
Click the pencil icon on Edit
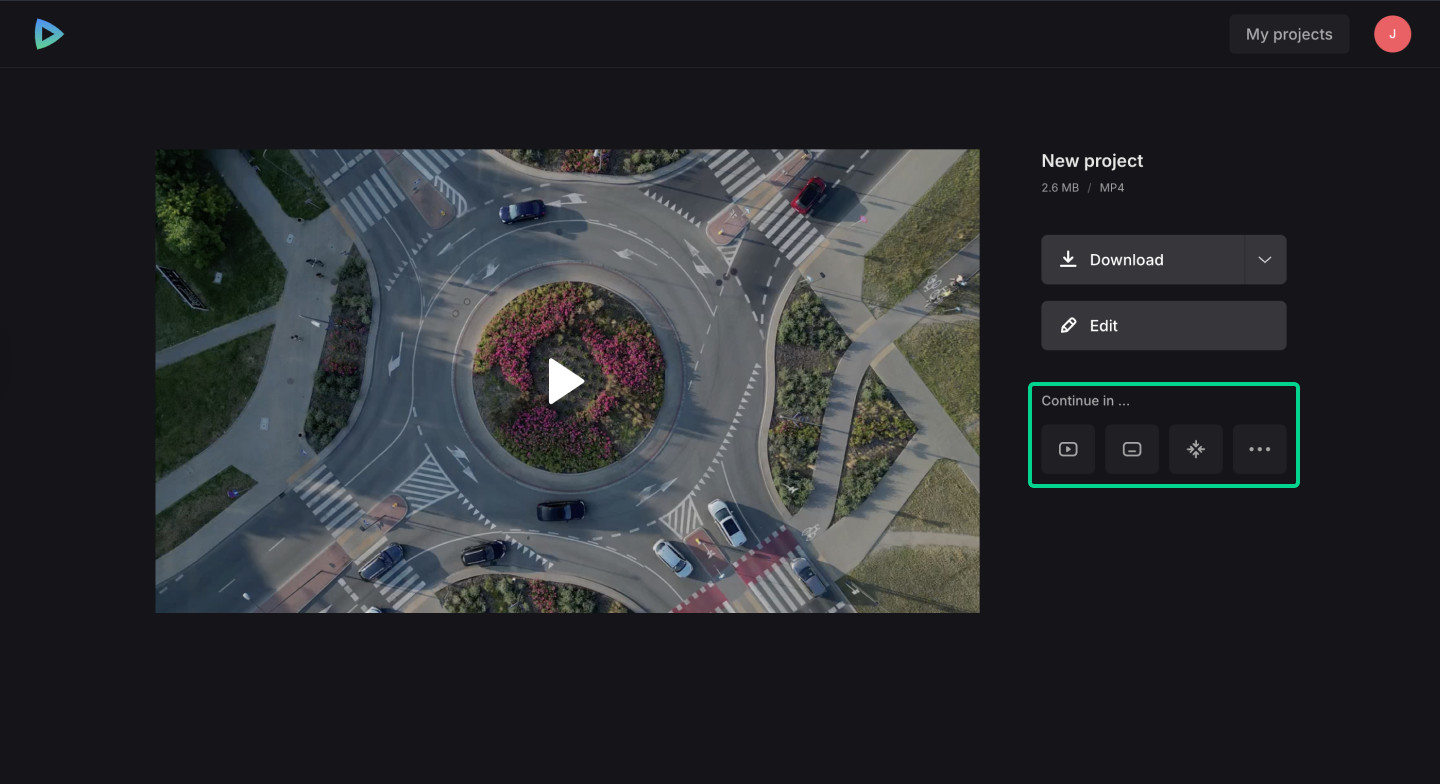point(1068,325)
